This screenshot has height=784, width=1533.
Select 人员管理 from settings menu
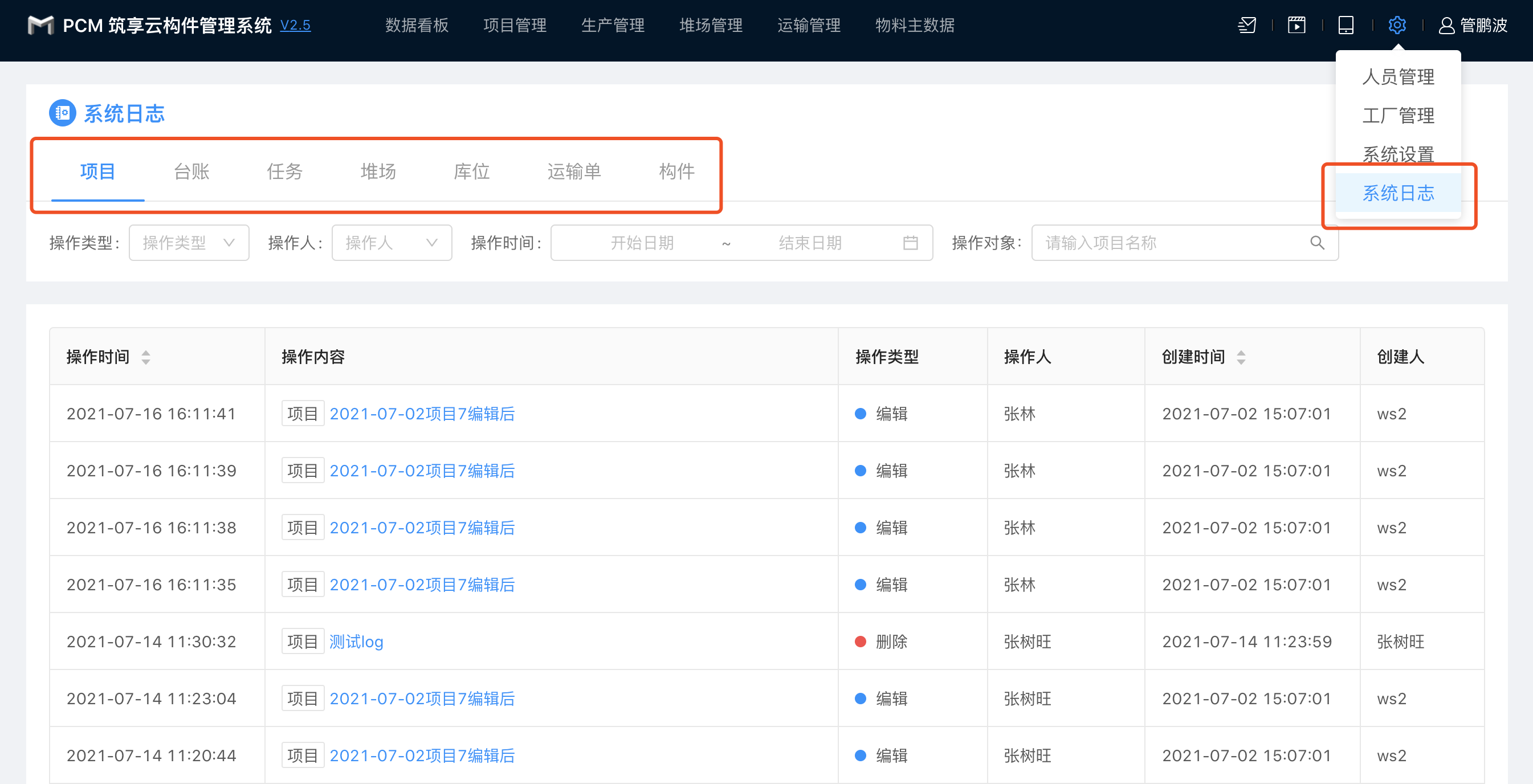coord(1398,77)
